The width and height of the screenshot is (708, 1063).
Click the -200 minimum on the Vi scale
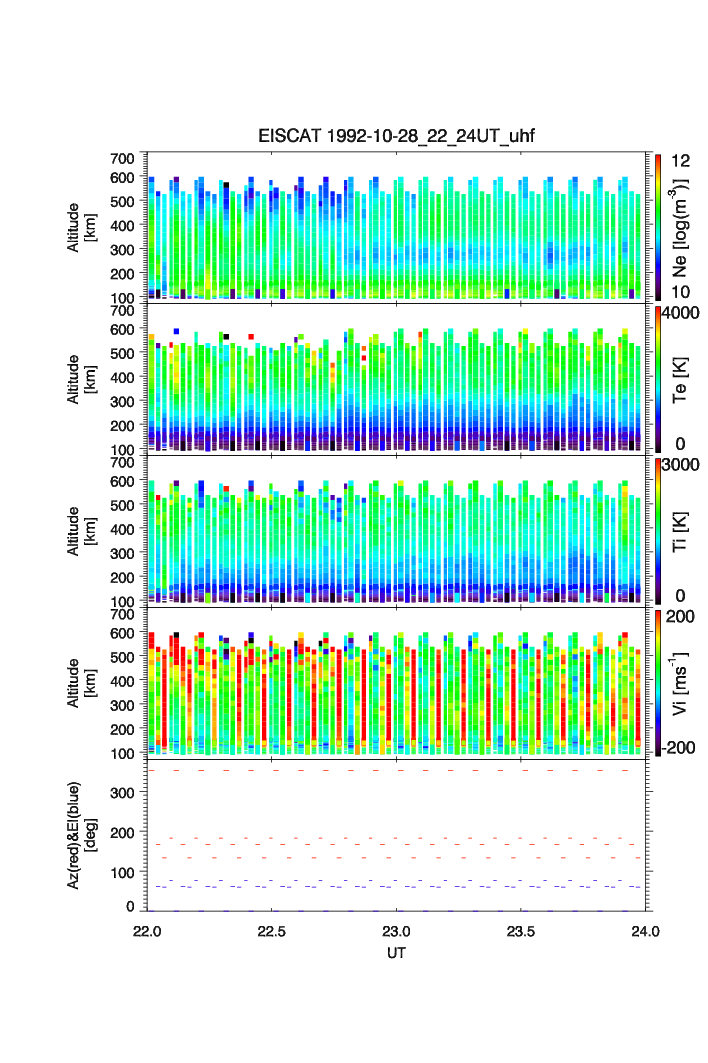pos(678,748)
